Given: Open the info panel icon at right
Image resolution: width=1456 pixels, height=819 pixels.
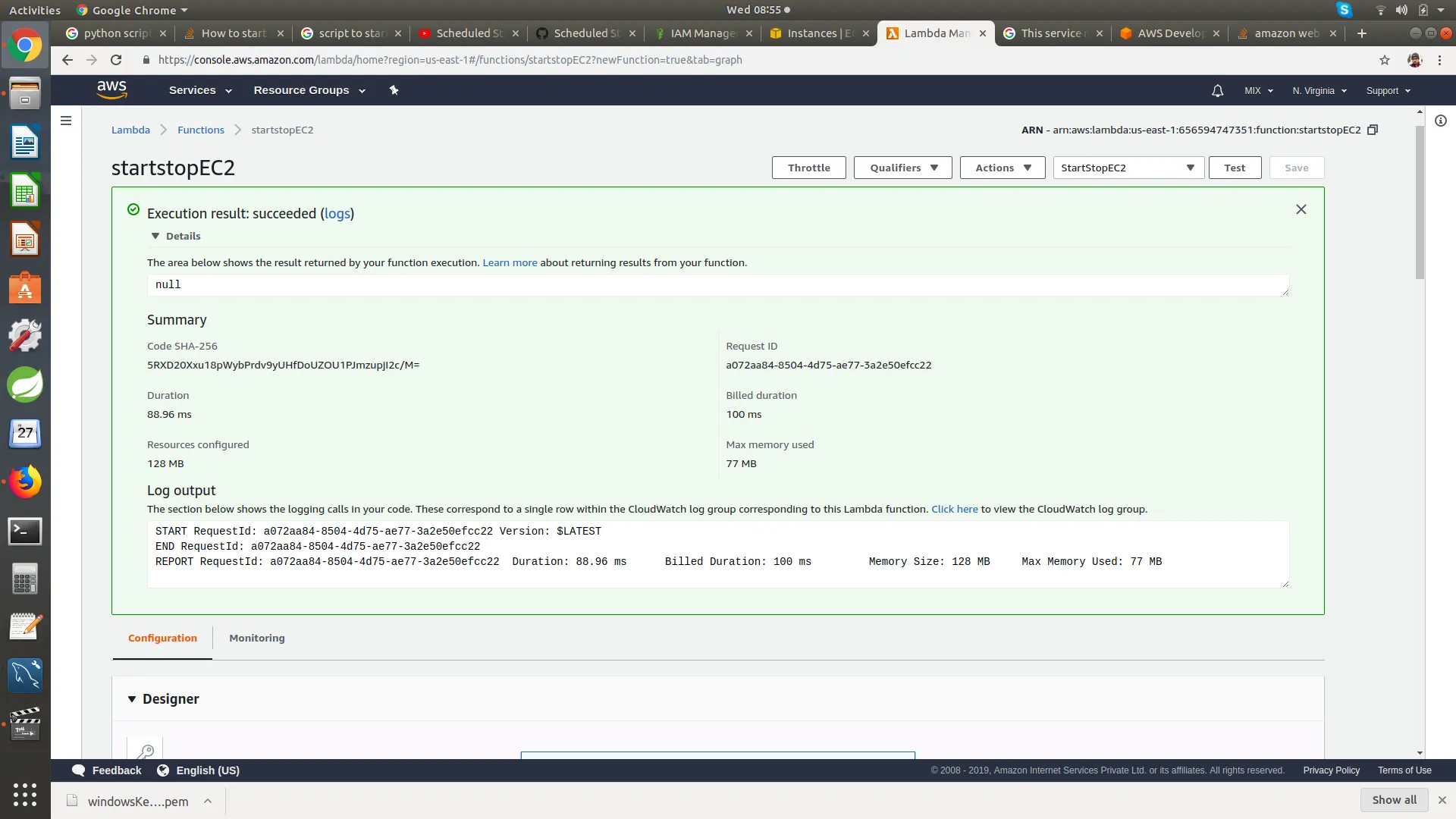Looking at the screenshot, I should tap(1440, 121).
